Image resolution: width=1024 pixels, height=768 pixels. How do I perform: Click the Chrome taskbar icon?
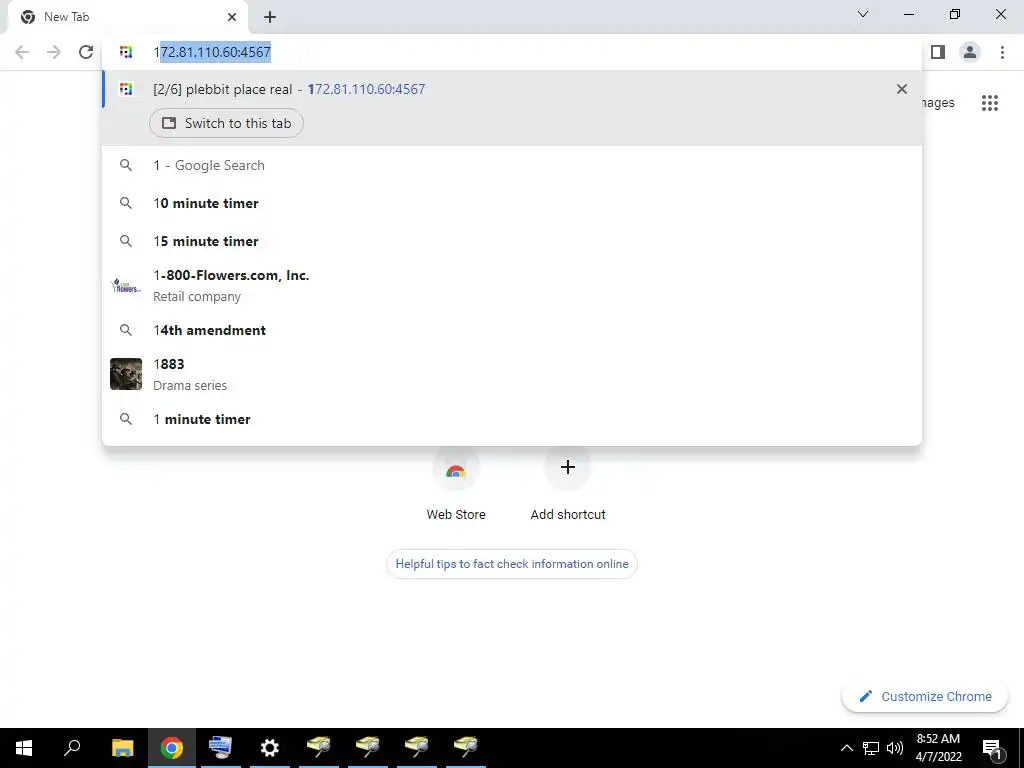(172, 748)
